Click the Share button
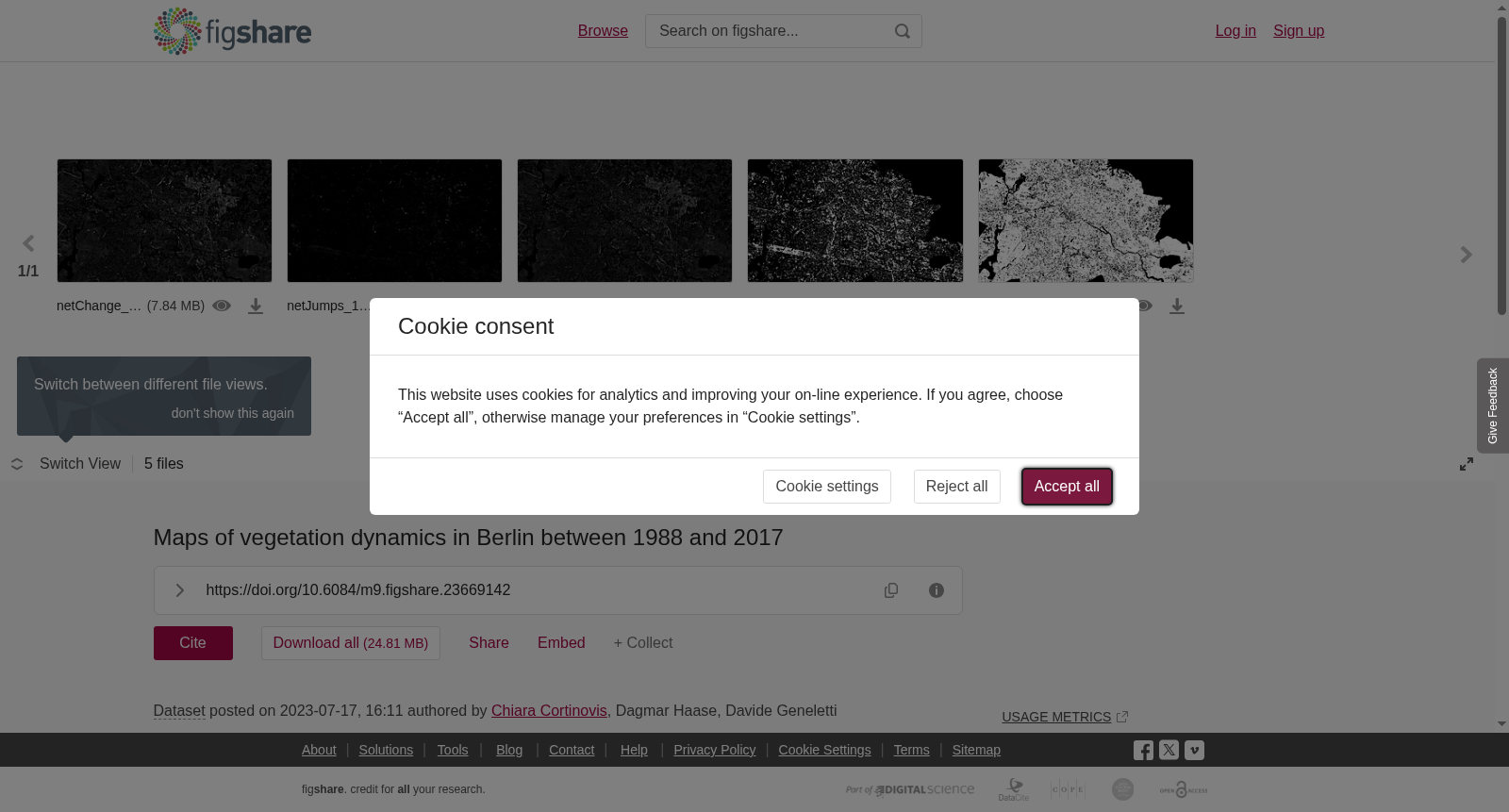 pos(489,643)
